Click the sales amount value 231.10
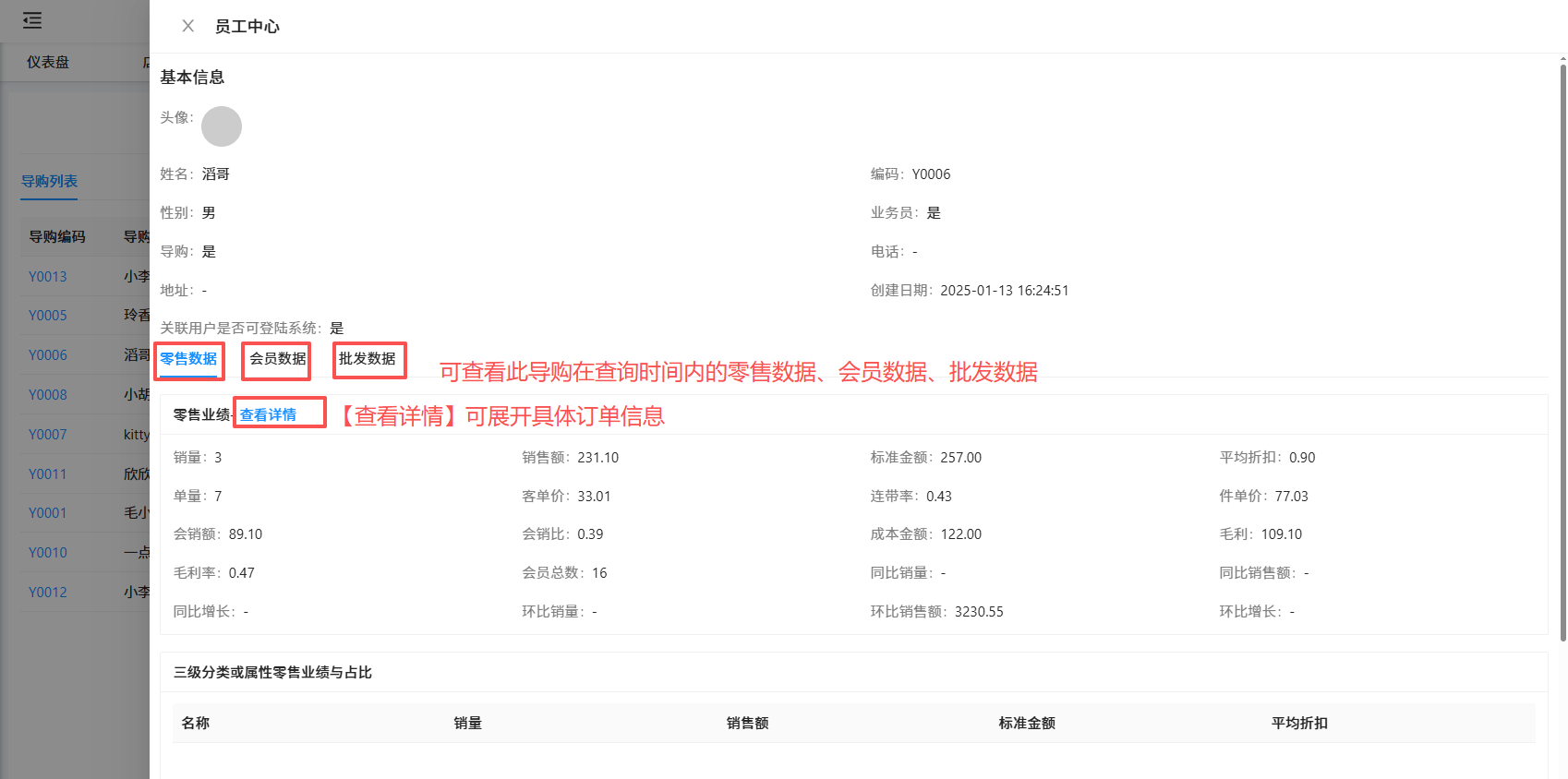This screenshot has height=779, width=1568. pos(598,457)
